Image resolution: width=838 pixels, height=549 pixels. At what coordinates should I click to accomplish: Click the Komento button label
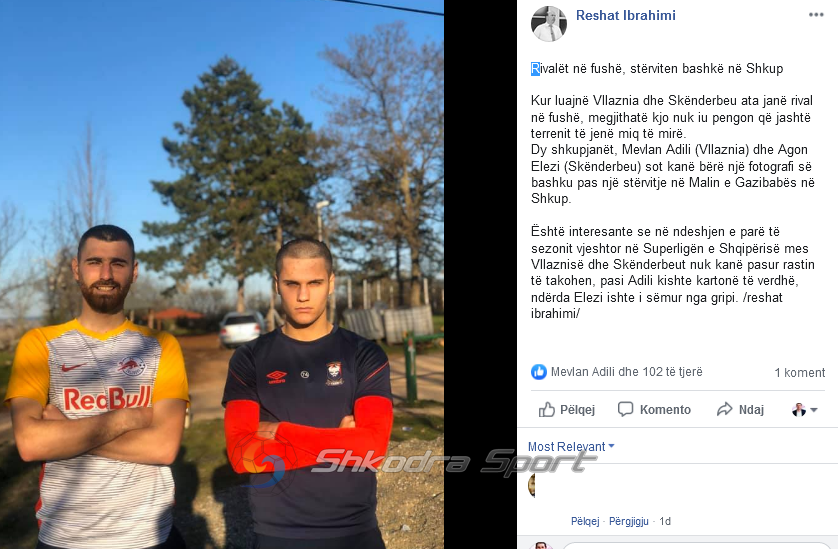(x=665, y=410)
